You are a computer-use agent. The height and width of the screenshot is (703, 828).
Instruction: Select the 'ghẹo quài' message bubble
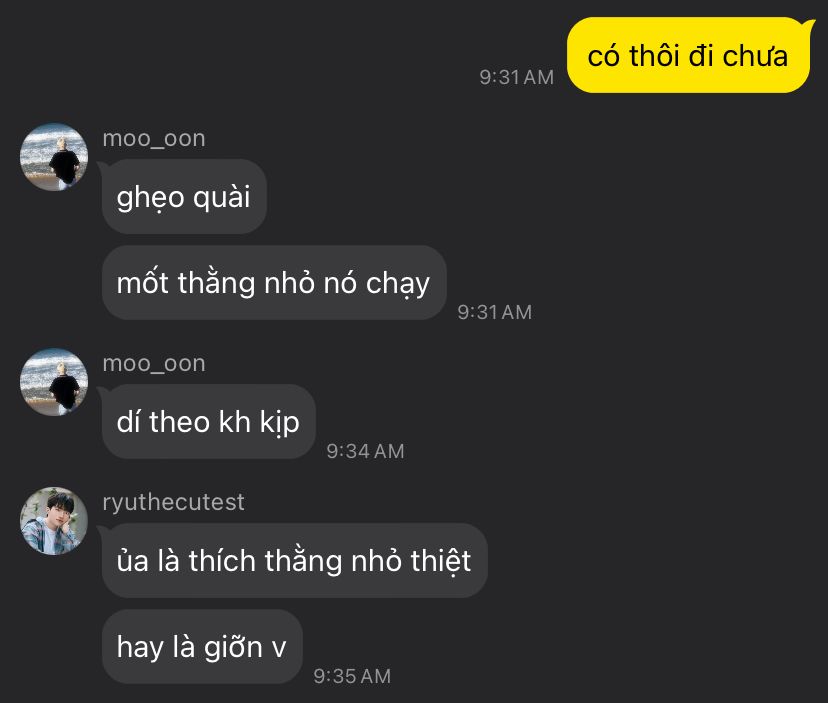click(184, 196)
